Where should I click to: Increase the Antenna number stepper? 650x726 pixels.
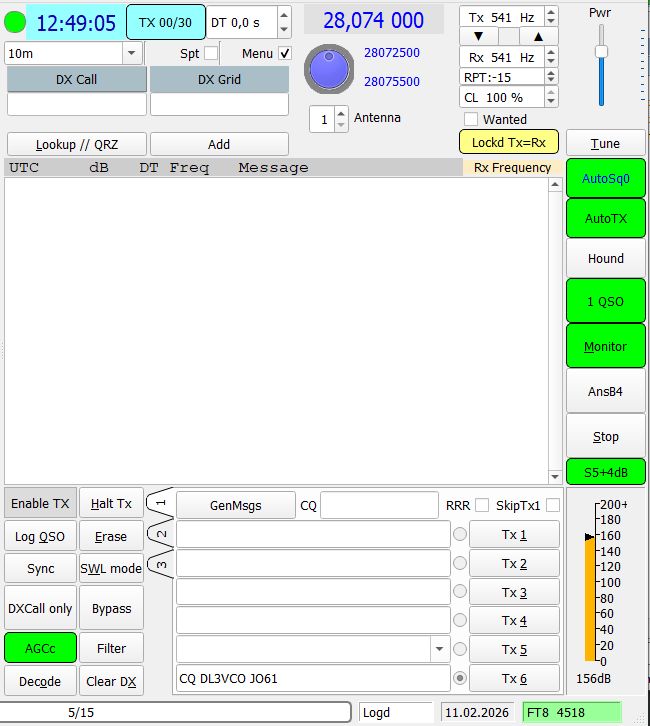click(342, 113)
